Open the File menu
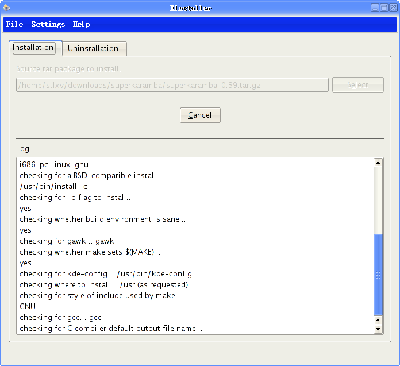Viewport: 400px width, 366px height. (14, 24)
